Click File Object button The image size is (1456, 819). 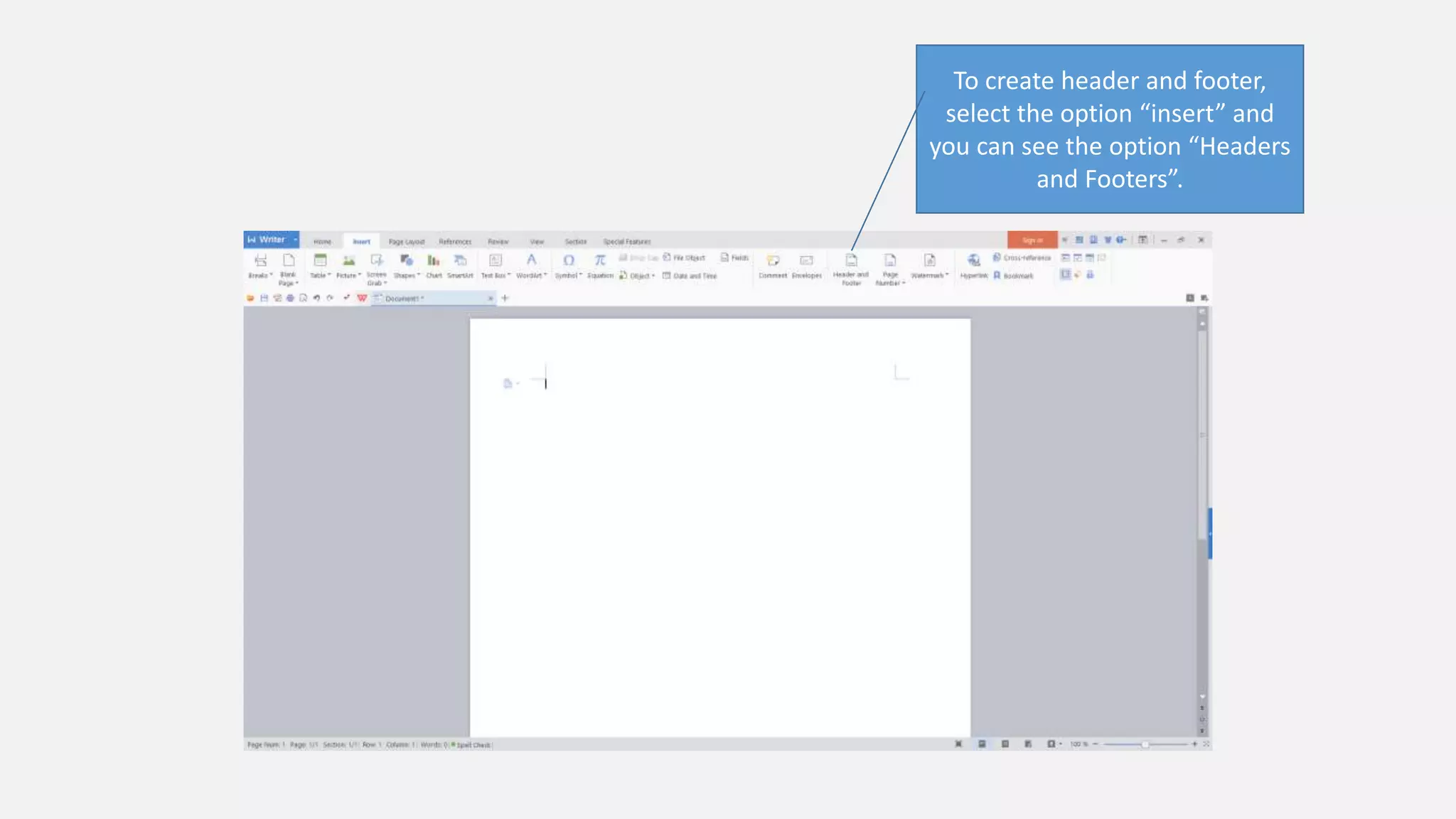(x=684, y=257)
